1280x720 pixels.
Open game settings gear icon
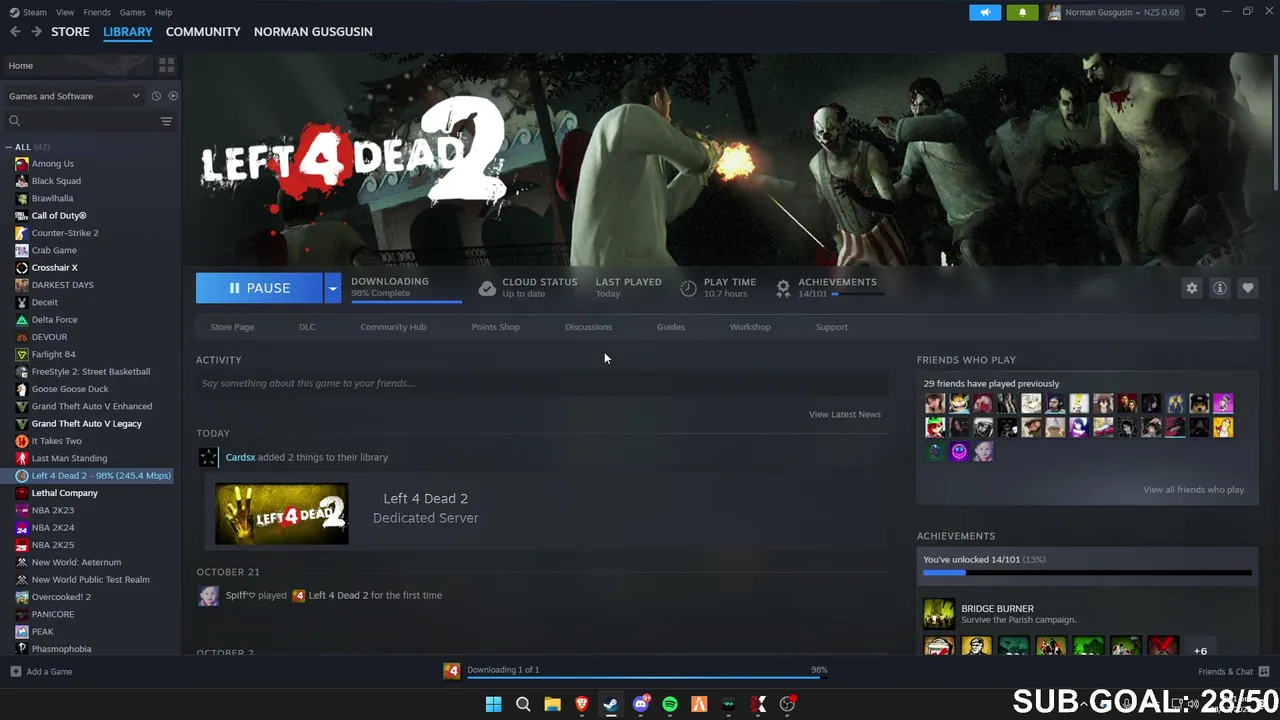(1191, 288)
